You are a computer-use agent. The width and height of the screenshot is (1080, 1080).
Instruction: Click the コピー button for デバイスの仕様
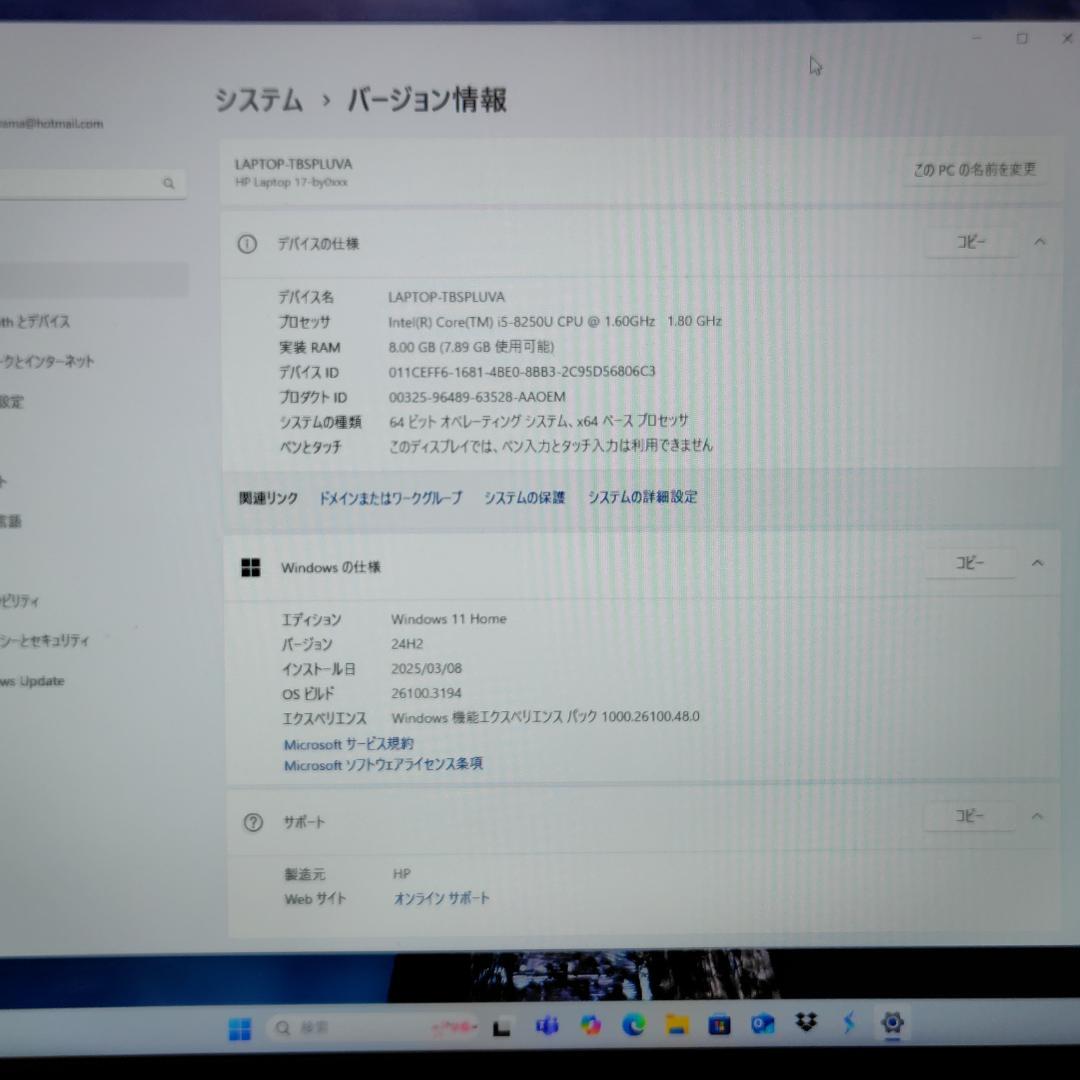click(969, 241)
